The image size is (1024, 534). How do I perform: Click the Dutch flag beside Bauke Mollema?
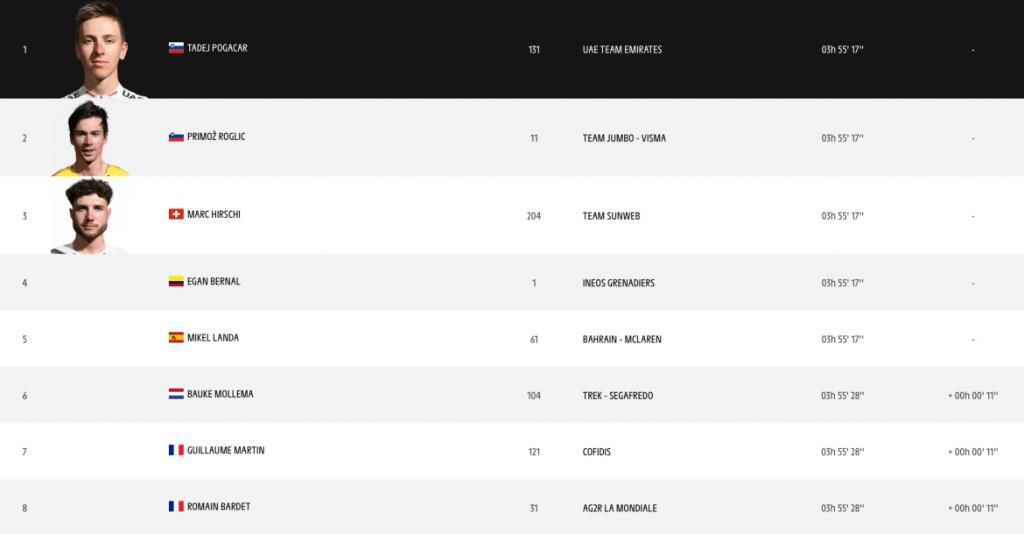pyautogui.click(x=176, y=394)
